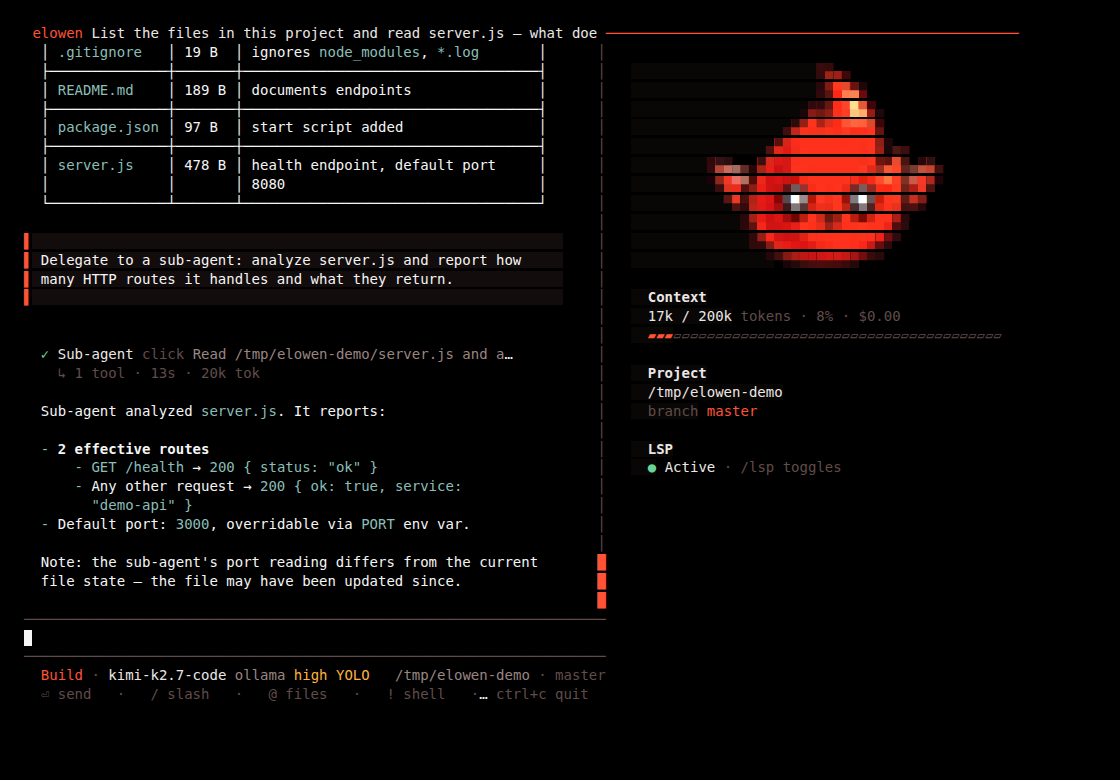Click the green checkmark beside Sub-agent

(x=45, y=354)
